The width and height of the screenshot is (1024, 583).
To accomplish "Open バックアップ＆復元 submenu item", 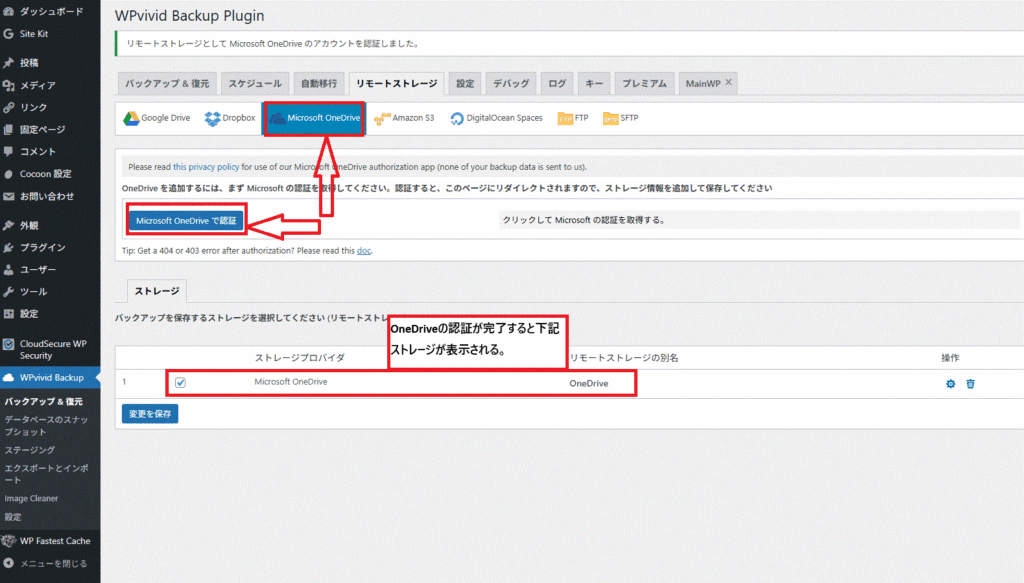I will [x=44, y=402].
